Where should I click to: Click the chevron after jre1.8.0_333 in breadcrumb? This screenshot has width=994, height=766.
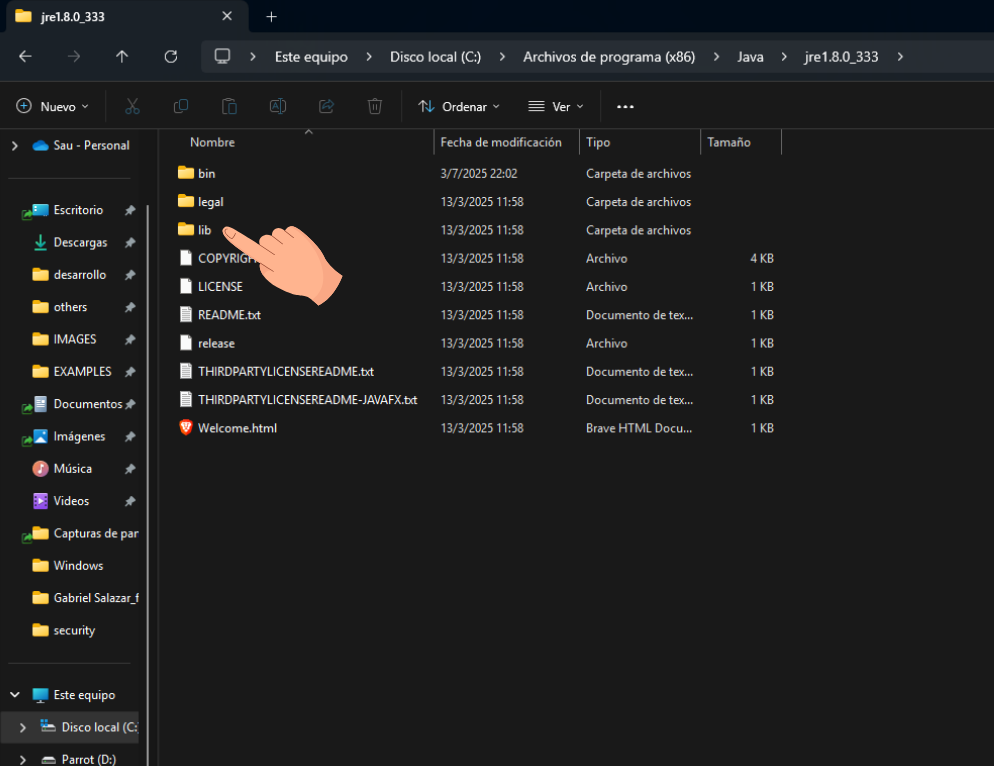tap(900, 57)
